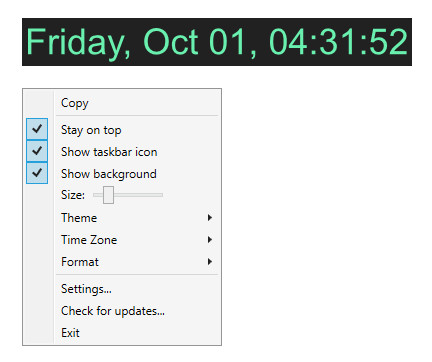Viewport: 432px width, 362px height.
Task: Toggle the Show taskbar icon checkmark box
Action: tap(37, 151)
